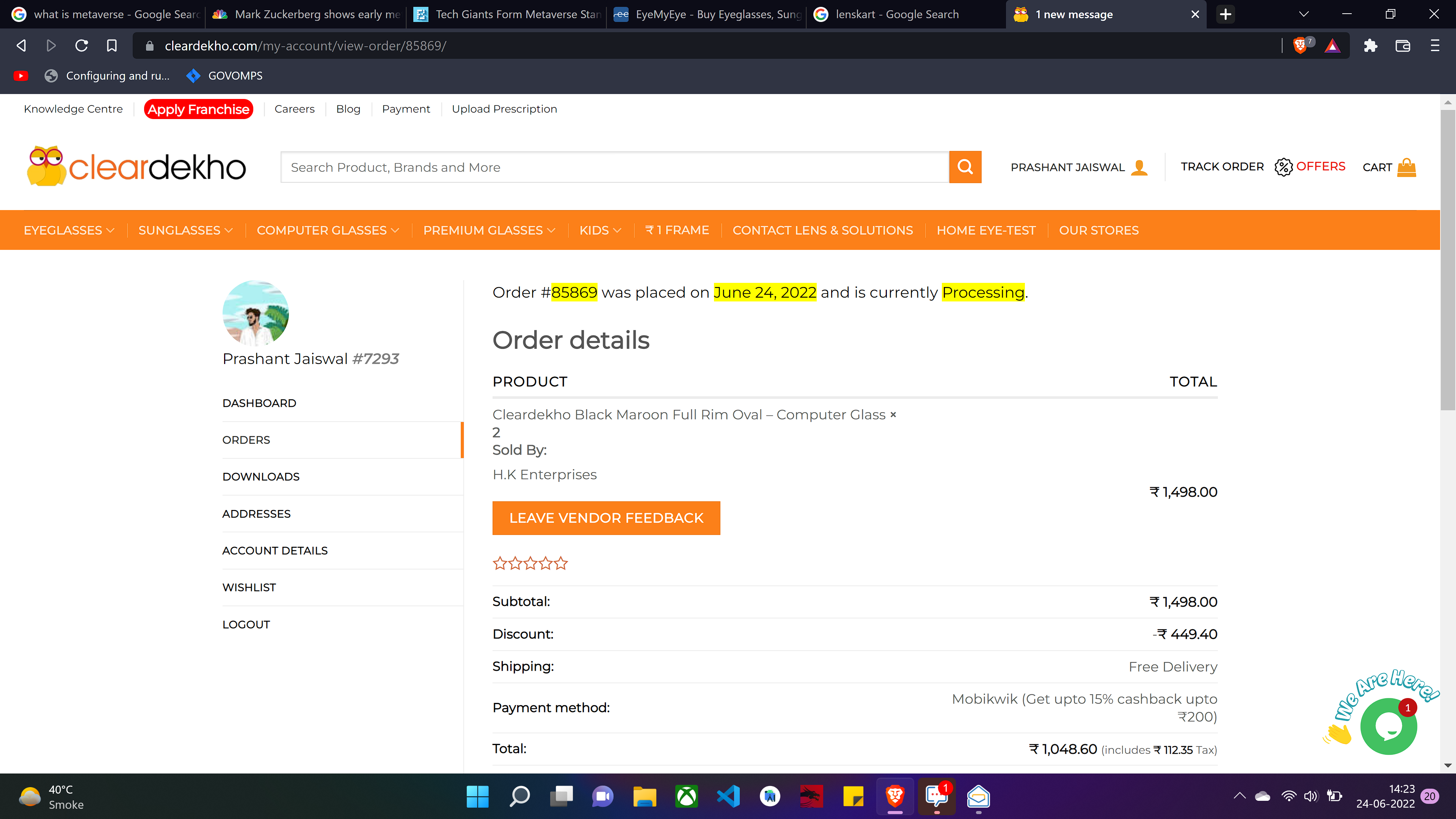This screenshot has height=819, width=1456.
Task: Open the Xbox app from the taskbar
Action: click(x=686, y=796)
